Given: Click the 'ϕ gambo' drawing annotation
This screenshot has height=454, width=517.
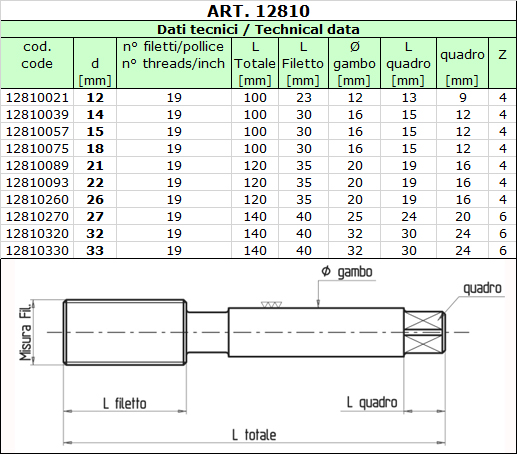Looking at the screenshot, I should pyautogui.click(x=347, y=272).
